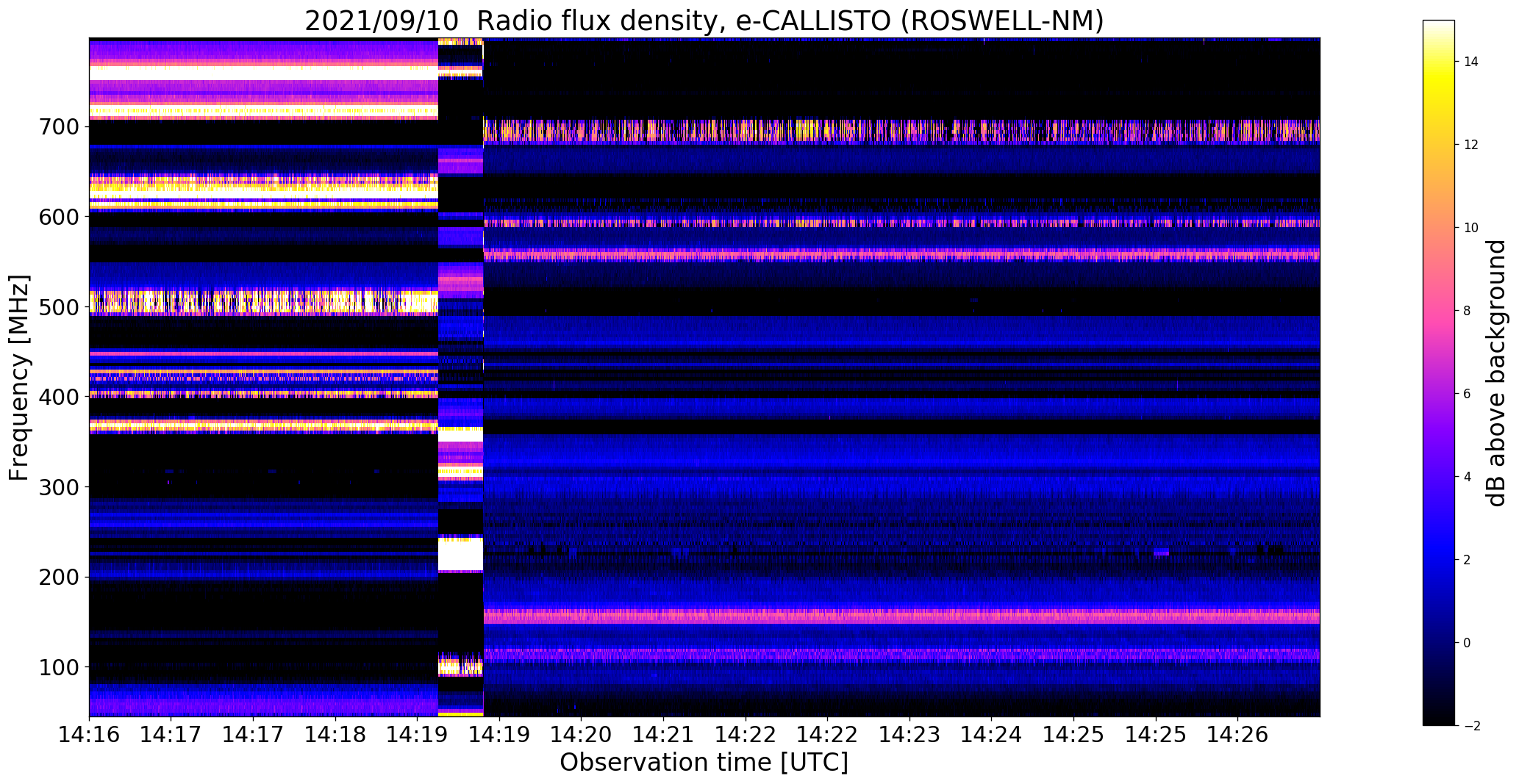Click the 14:20 time tick label
Viewport: 1519px width, 784px height.
(582, 735)
